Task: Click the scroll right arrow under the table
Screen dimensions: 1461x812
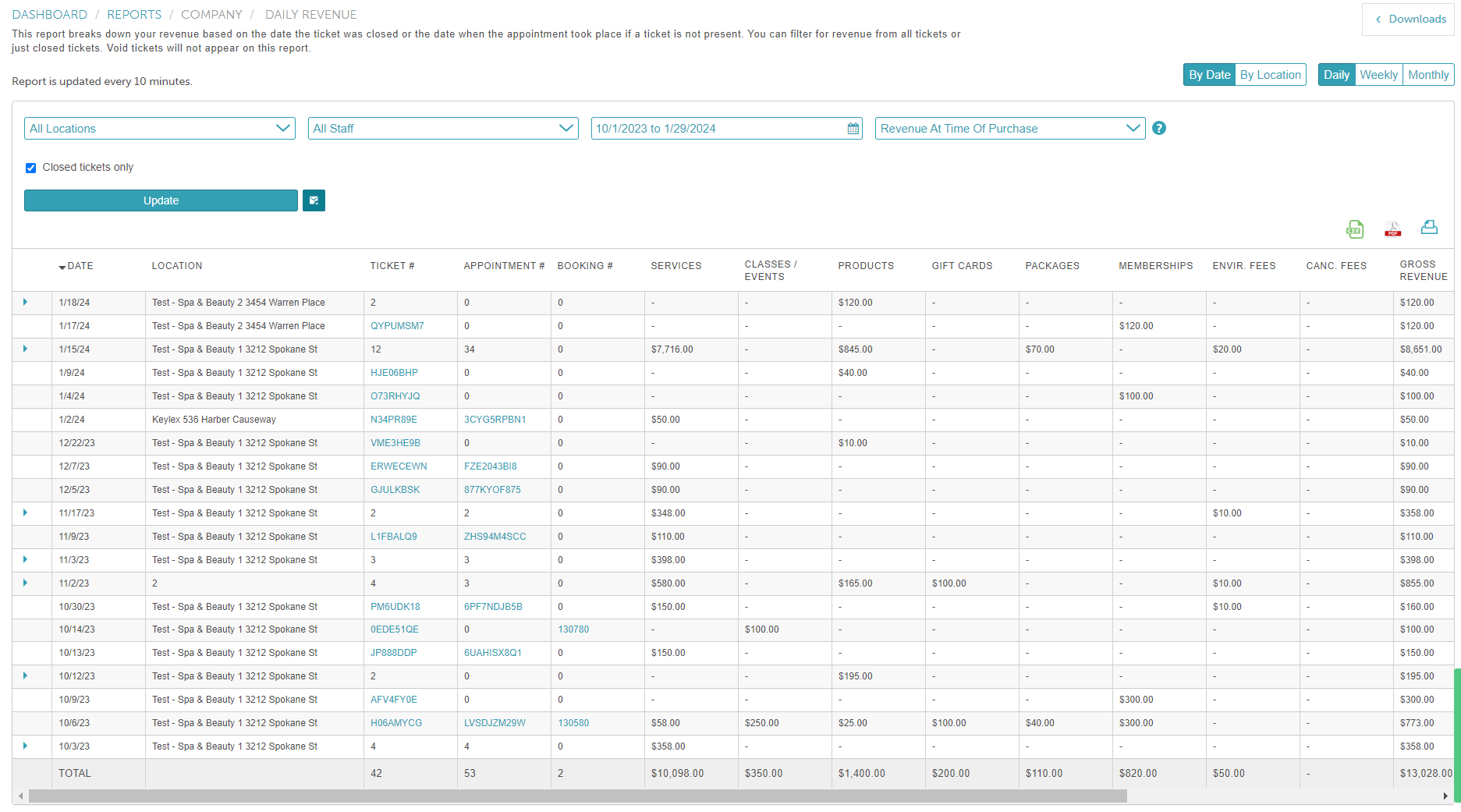Action: [x=1445, y=796]
